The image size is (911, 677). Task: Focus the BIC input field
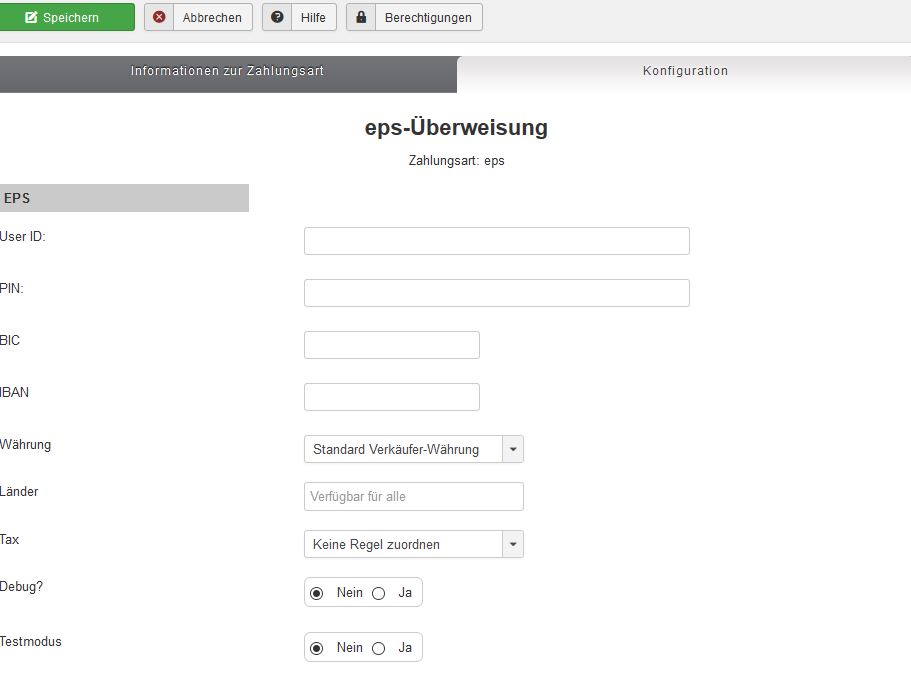pyautogui.click(x=392, y=345)
